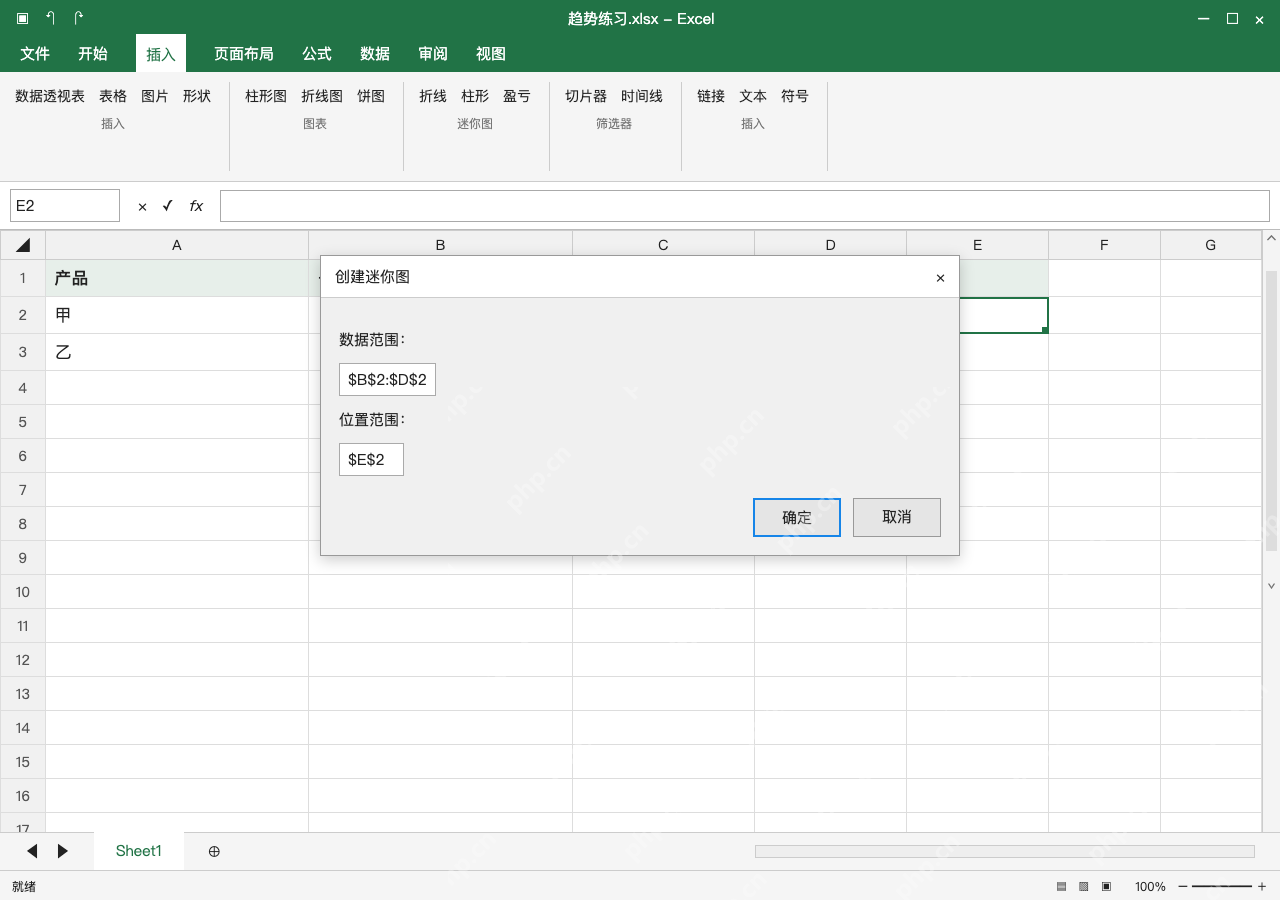Viewport: 1280px width, 900px height.
Task: Open the fx insert function button
Action: point(196,206)
